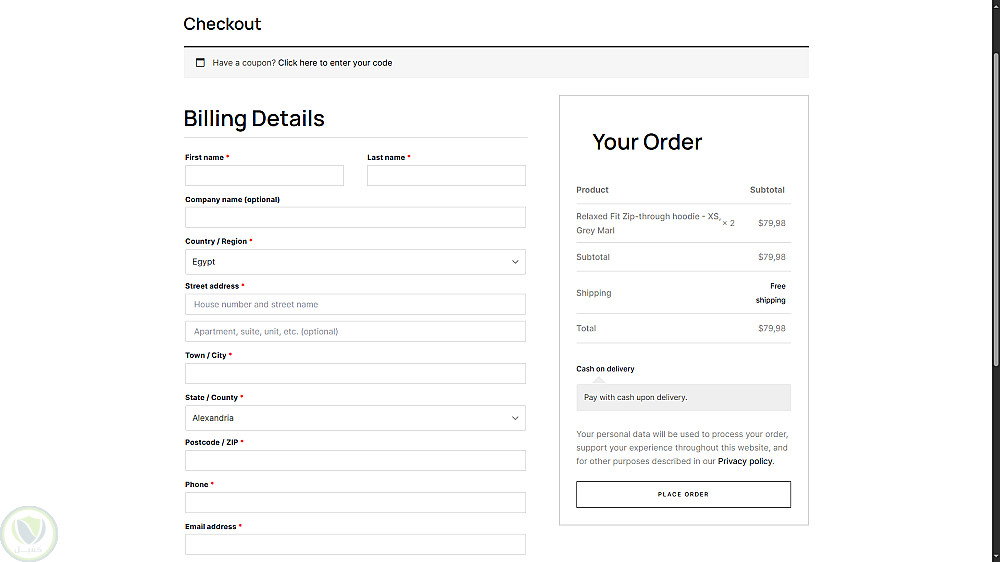The height and width of the screenshot is (562, 1000).
Task: Select the Cash on delivery payment option
Action: pos(605,369)
